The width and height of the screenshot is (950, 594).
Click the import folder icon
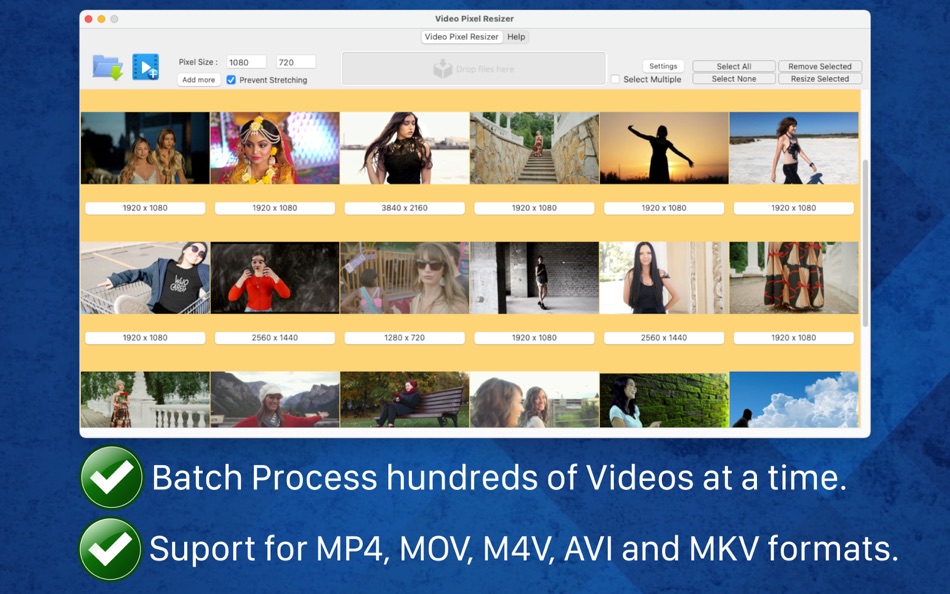108,67
